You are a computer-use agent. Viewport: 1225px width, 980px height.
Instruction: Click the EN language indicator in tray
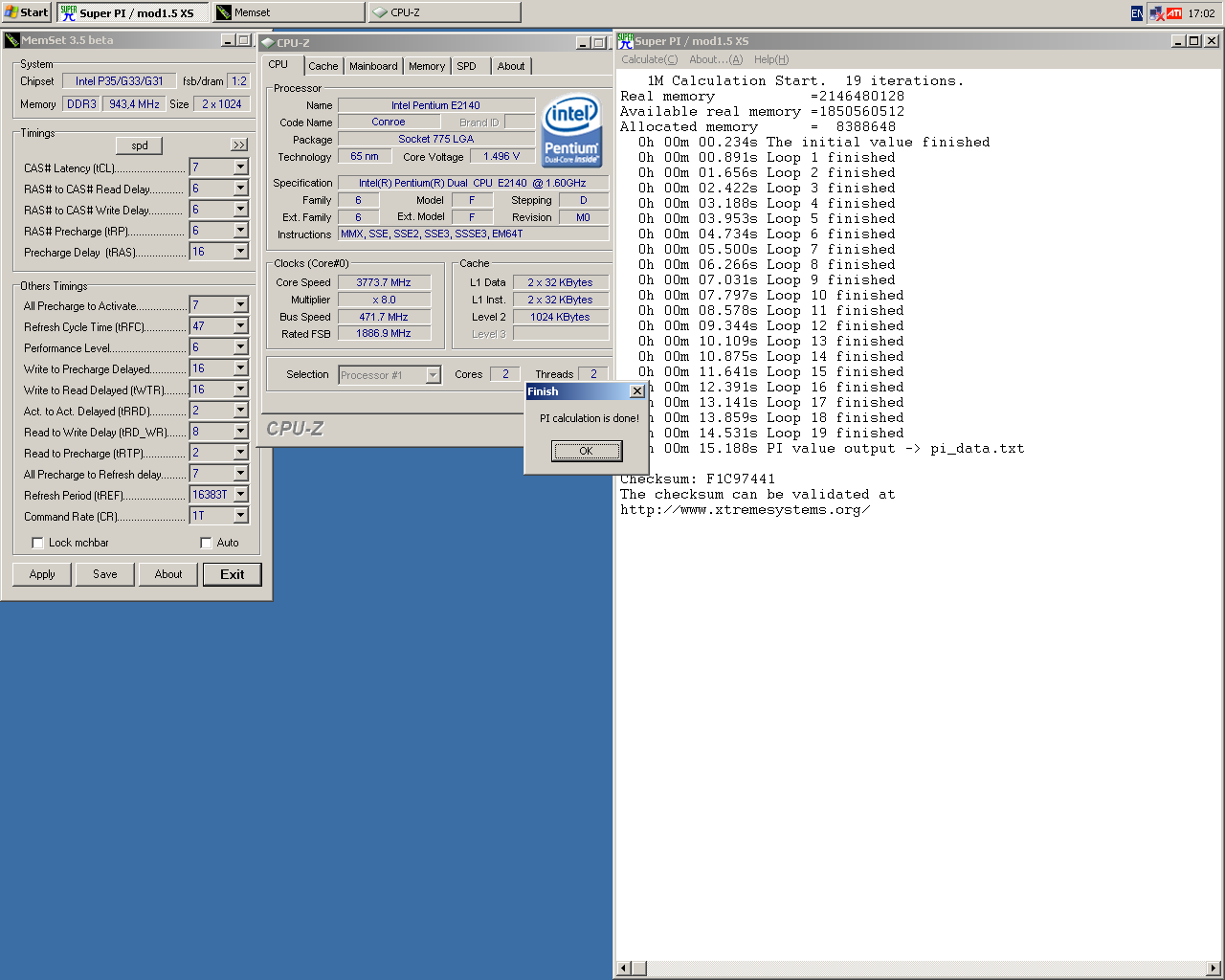1137,13
